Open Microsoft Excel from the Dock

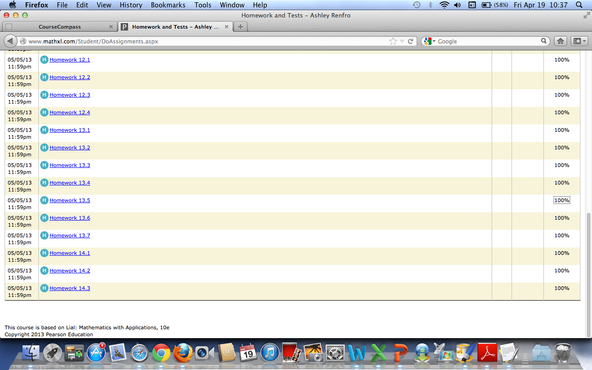click(378, 353)
